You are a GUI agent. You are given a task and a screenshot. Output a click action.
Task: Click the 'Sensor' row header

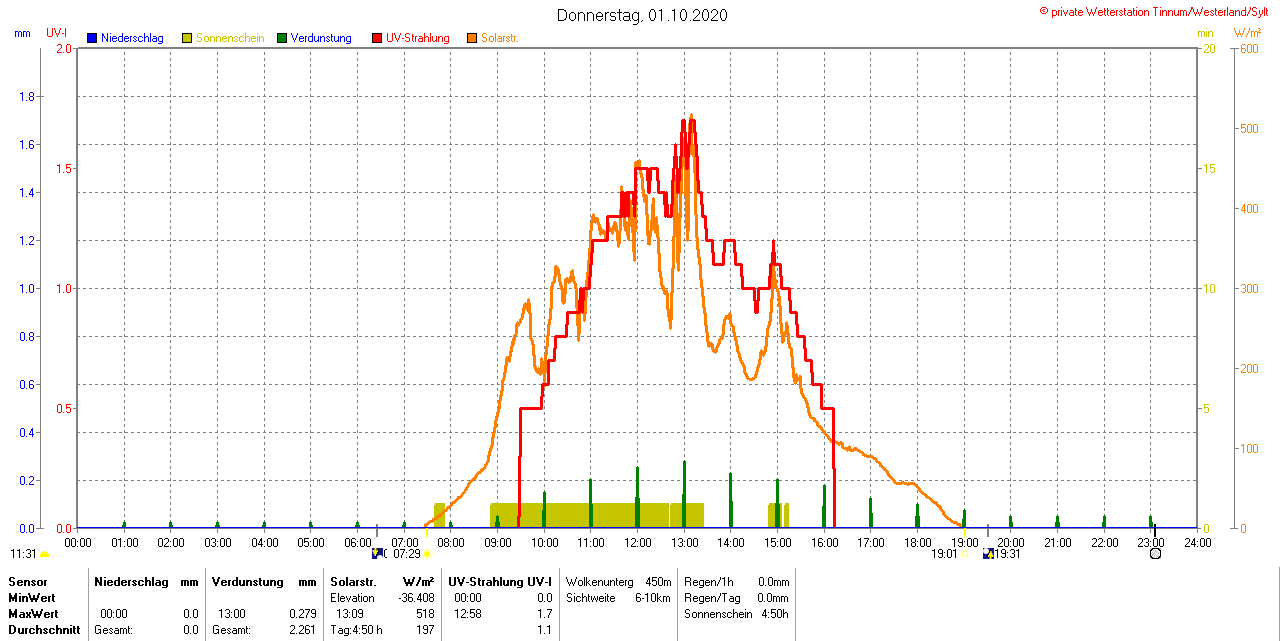27,582
